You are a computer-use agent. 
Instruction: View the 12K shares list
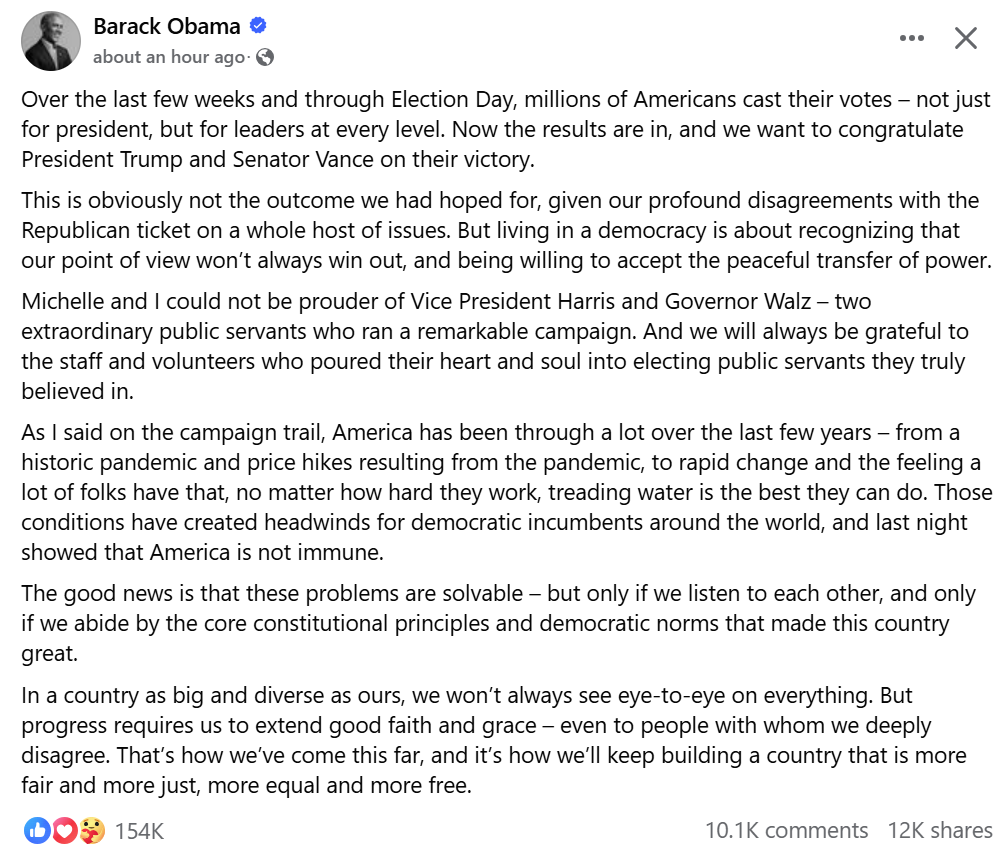click(x=940, y=830)
